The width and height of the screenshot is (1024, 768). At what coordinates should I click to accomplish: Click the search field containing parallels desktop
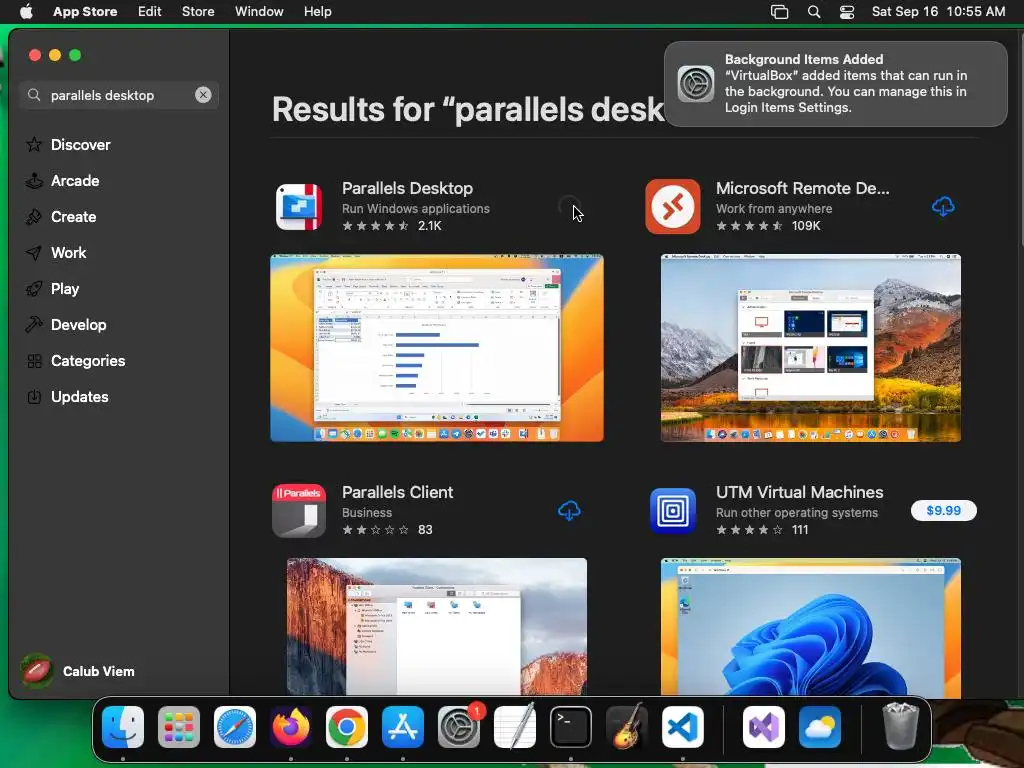[x=119, y=95]
